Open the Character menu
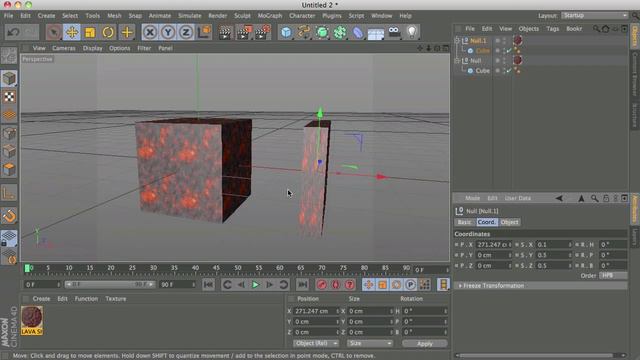The width and height of the screenshot is (640, 360). tap(302, 16)
